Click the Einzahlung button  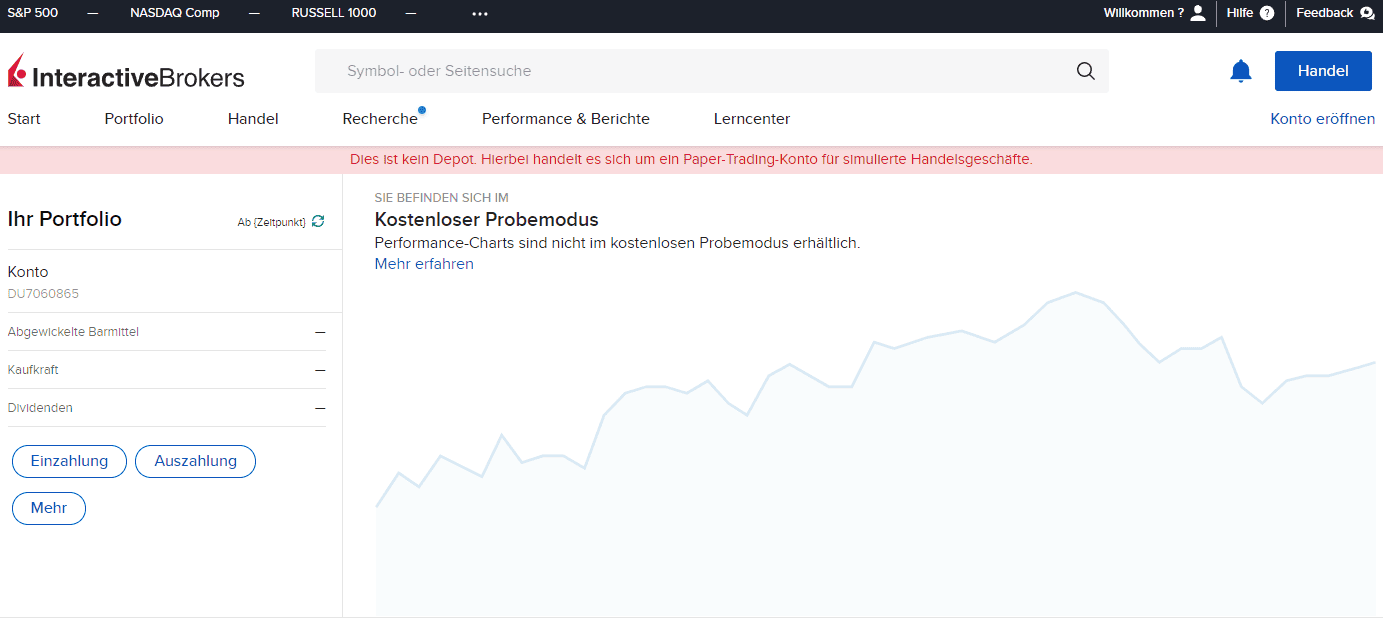tap(69, 461)
